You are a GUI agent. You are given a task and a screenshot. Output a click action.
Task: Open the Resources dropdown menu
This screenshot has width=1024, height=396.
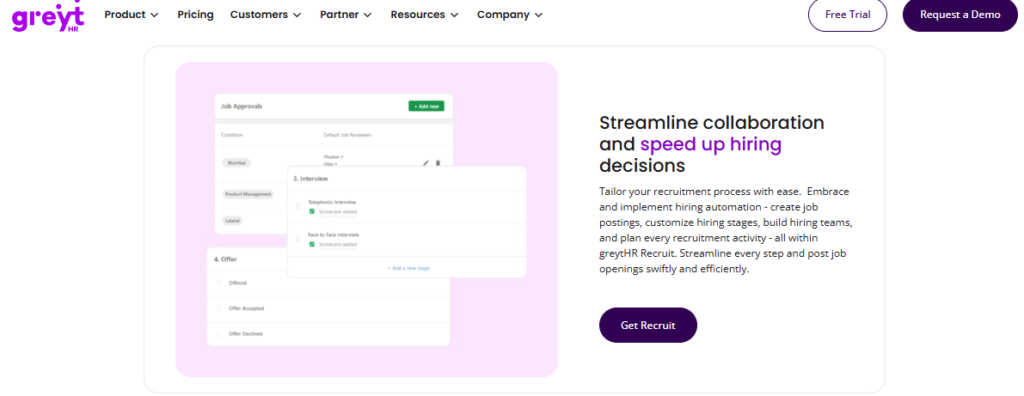click(424, 14)
